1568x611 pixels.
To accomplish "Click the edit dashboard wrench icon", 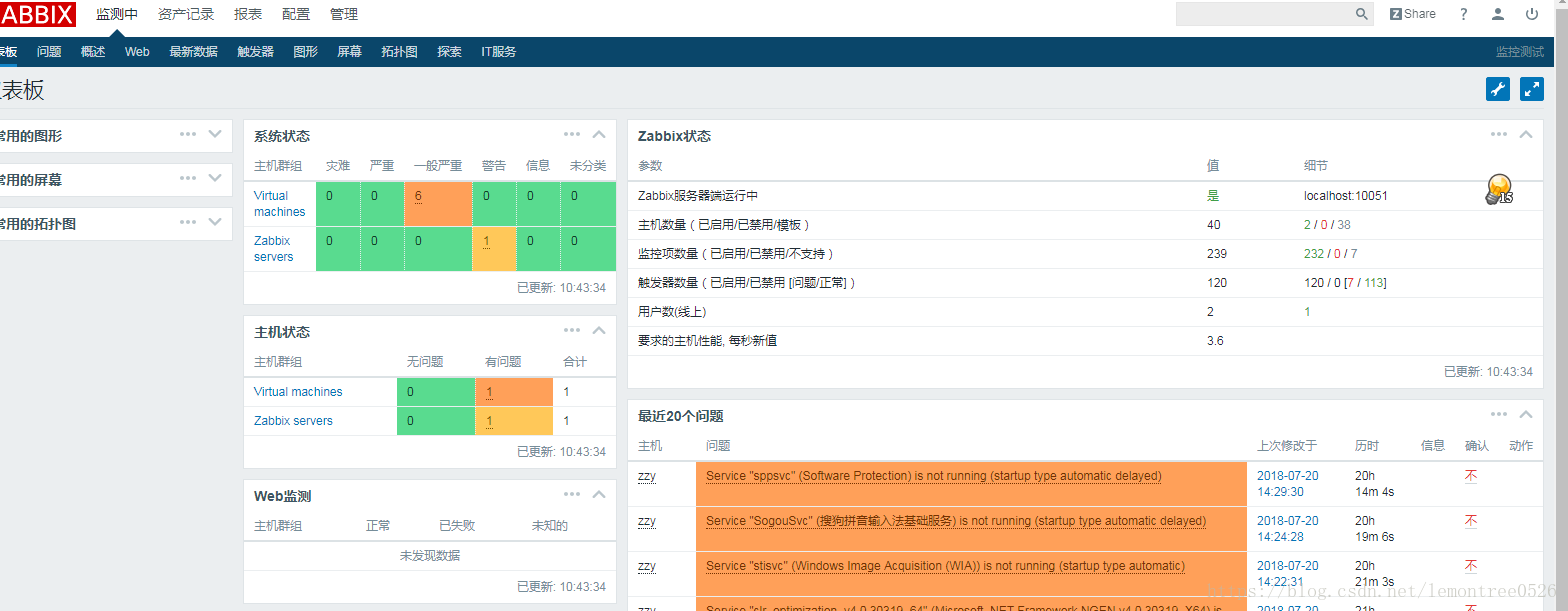I will coord(1498,89).
